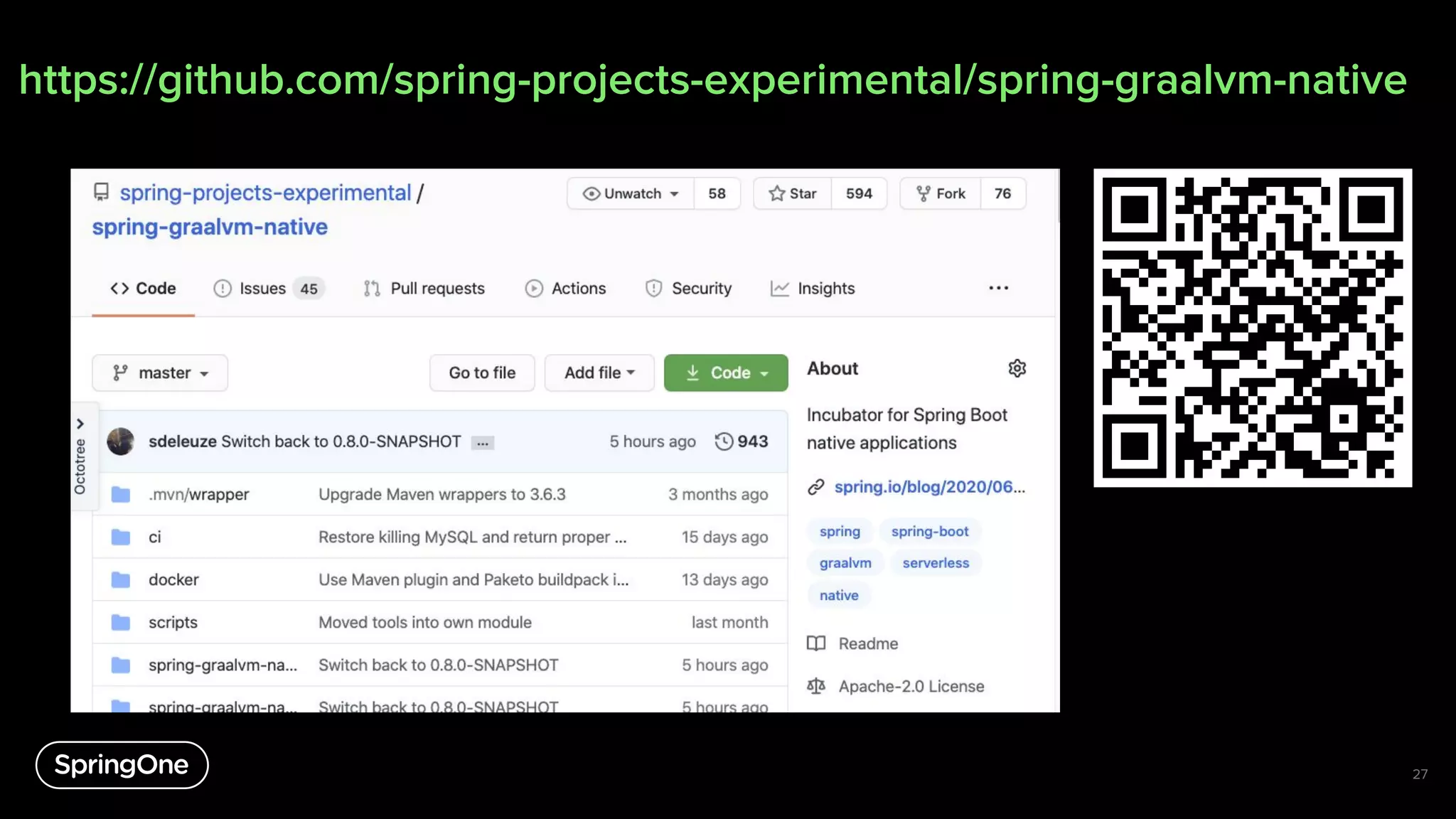Open the docker folder
1456x819 pixels.
point(173,579)
